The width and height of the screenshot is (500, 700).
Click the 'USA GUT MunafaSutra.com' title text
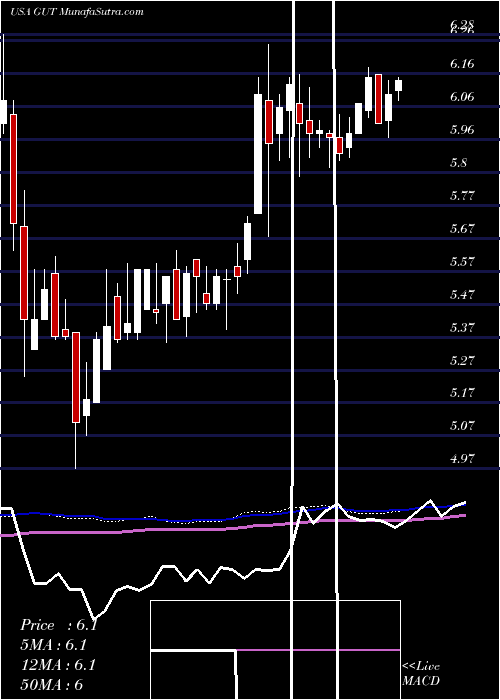(76, 12)
